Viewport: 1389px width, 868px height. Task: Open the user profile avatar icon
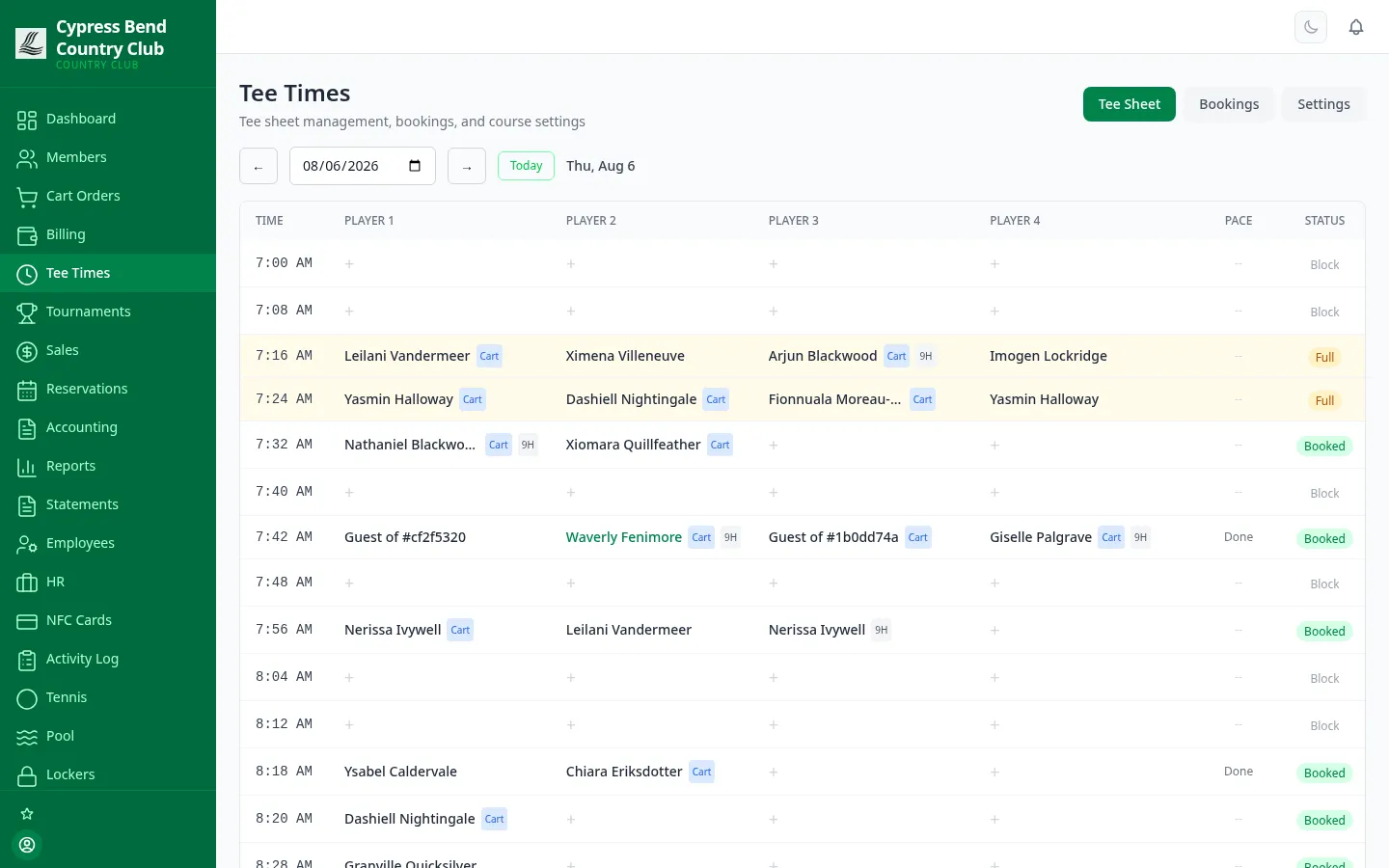tap(27, 845)
